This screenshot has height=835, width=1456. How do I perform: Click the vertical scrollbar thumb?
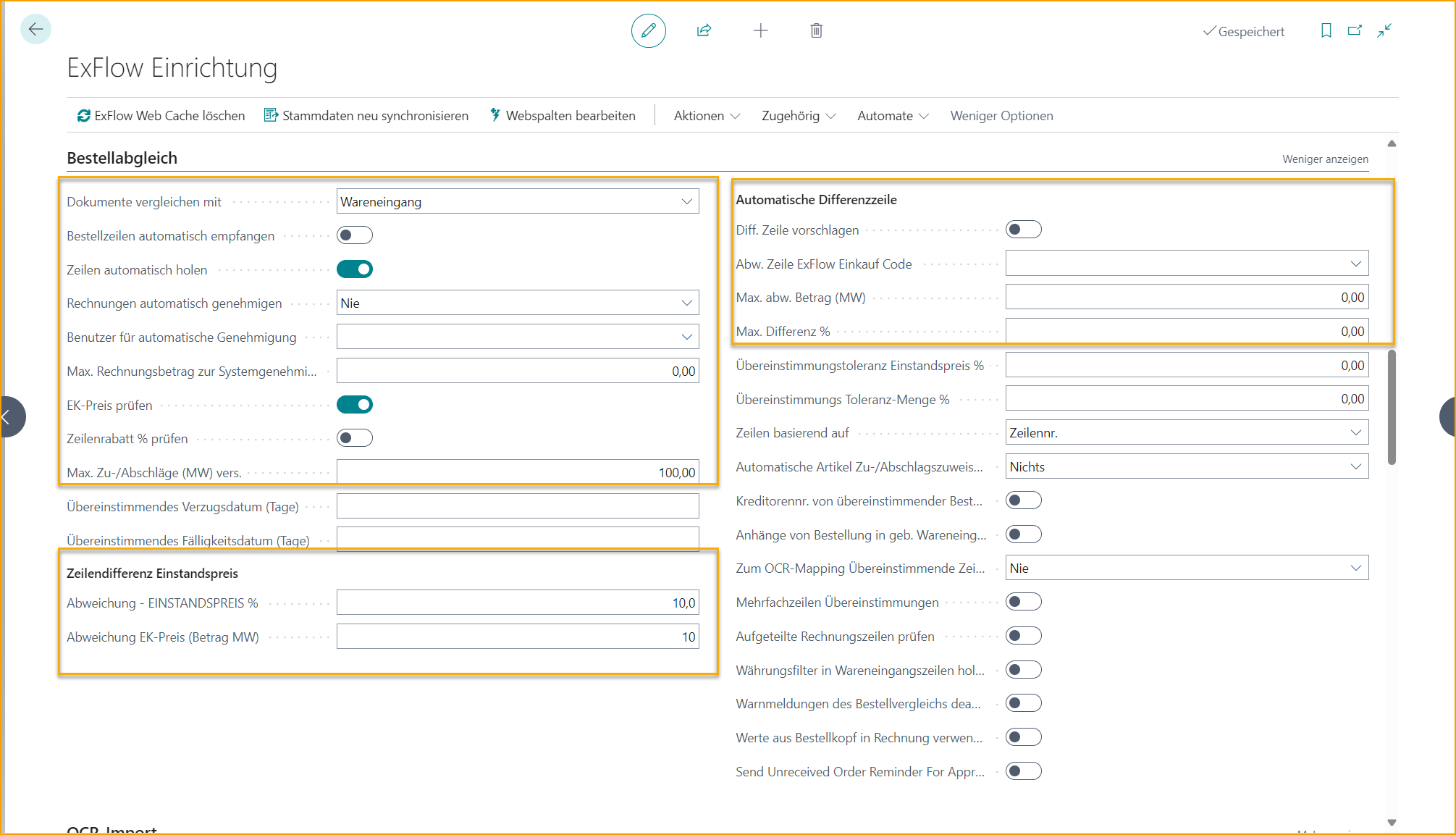1392,407
